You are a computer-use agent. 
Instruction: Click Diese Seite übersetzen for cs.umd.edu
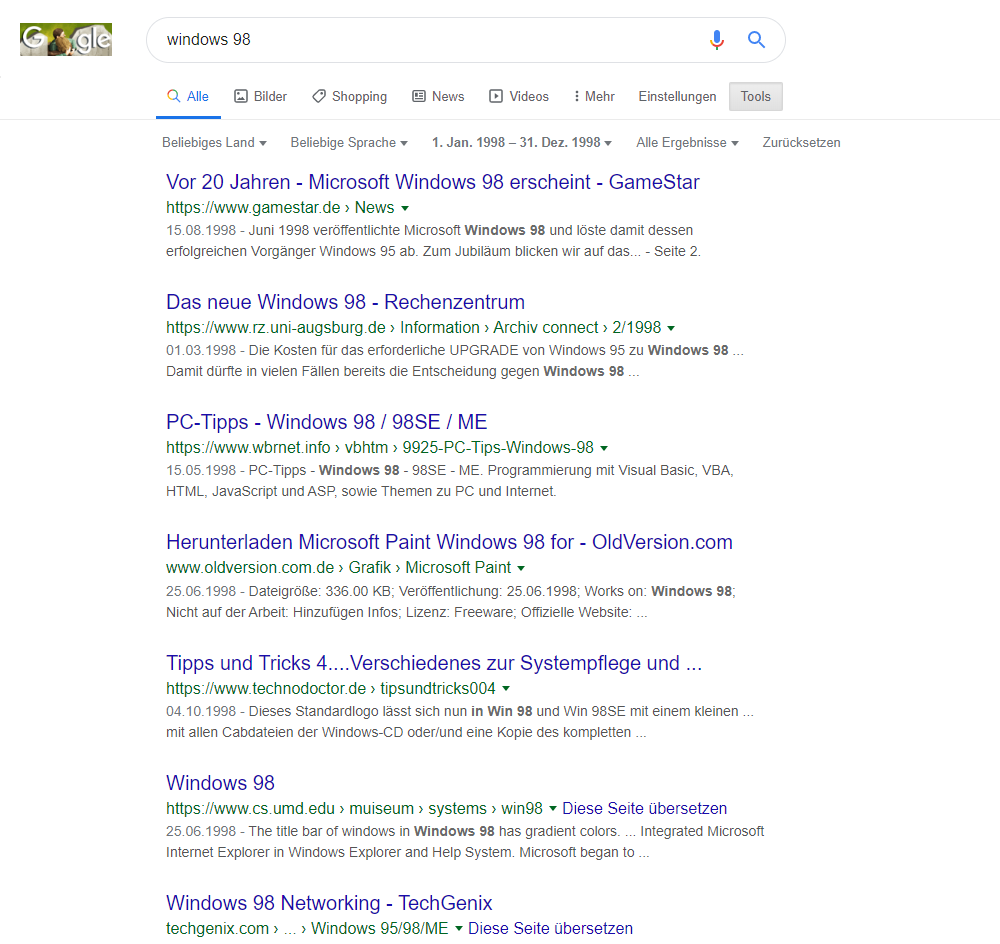coord(644,808)
